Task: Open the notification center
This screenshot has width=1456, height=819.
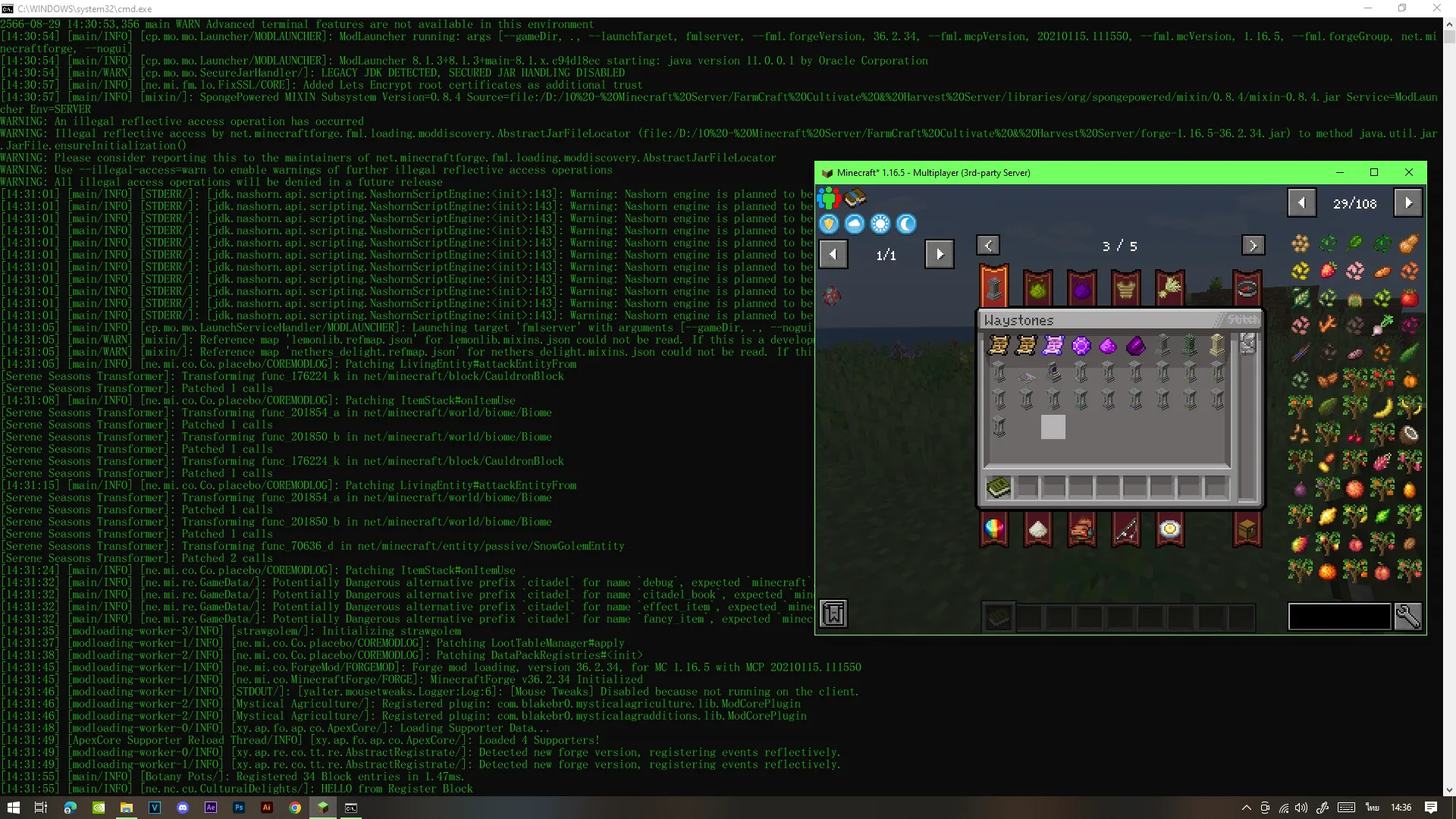Action: 1431,808
